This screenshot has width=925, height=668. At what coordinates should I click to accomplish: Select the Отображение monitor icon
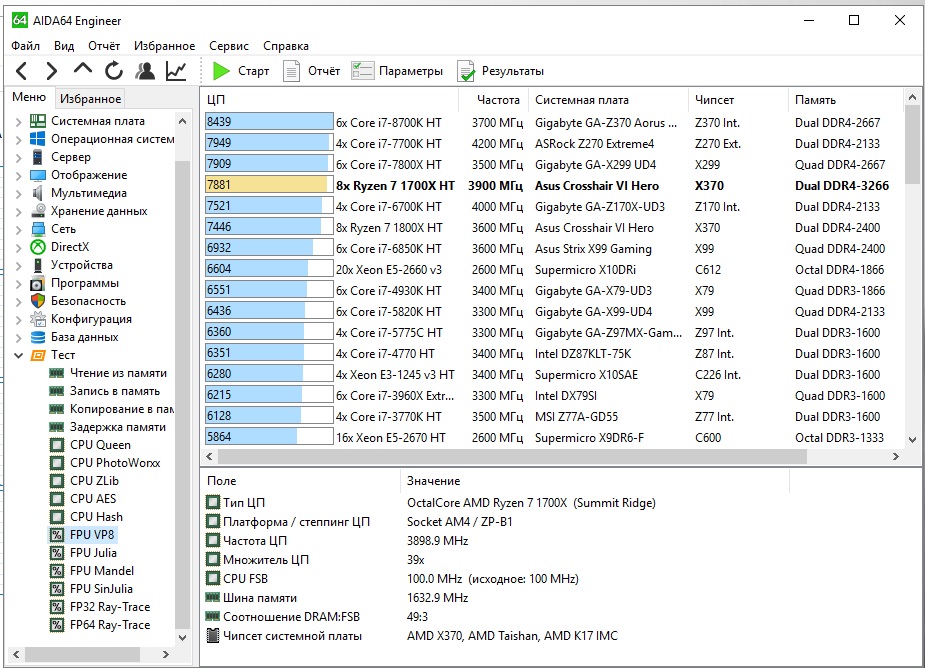click(38, 175)
